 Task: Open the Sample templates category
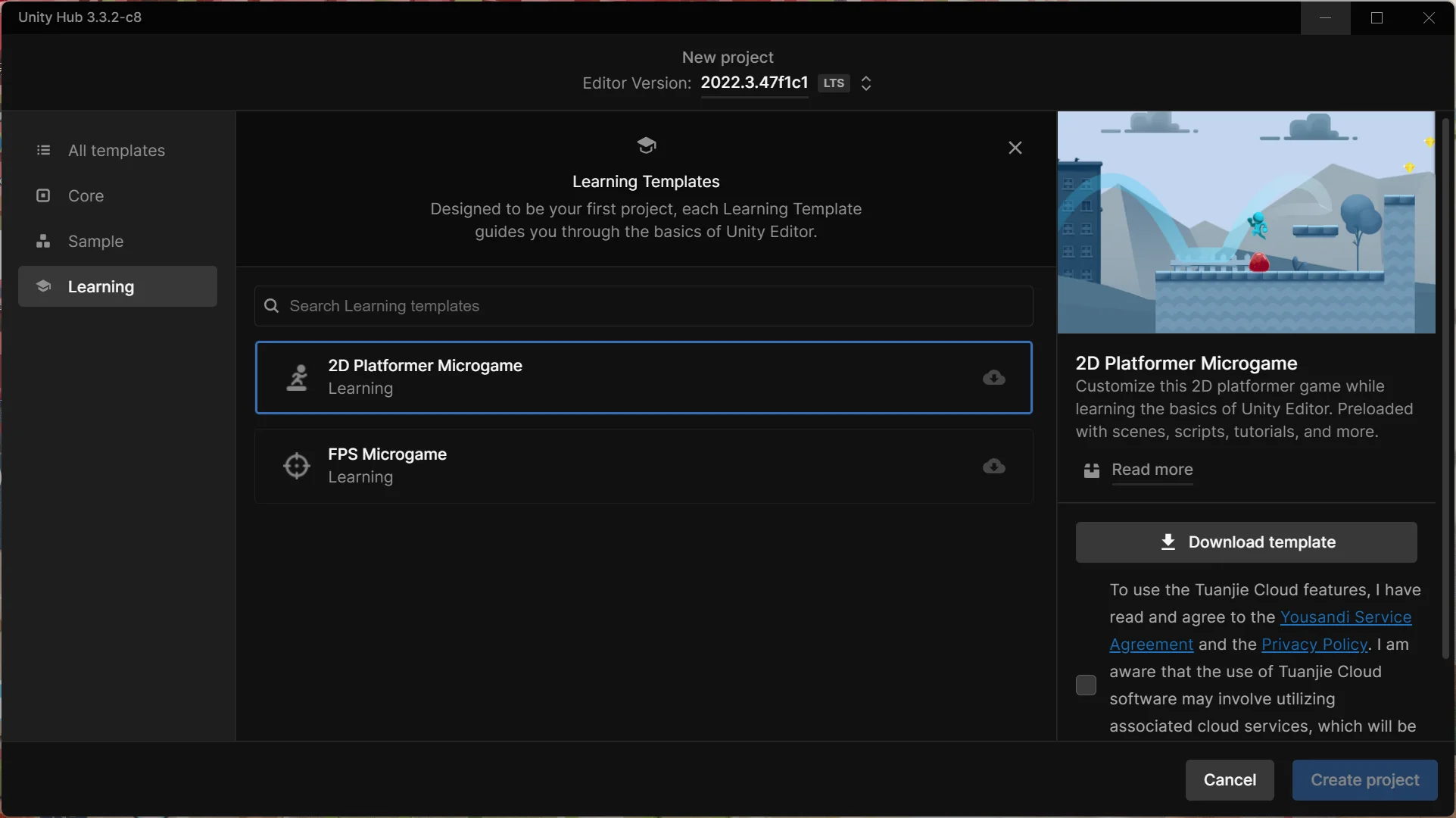pyautogui.click(x=95, y=241)
